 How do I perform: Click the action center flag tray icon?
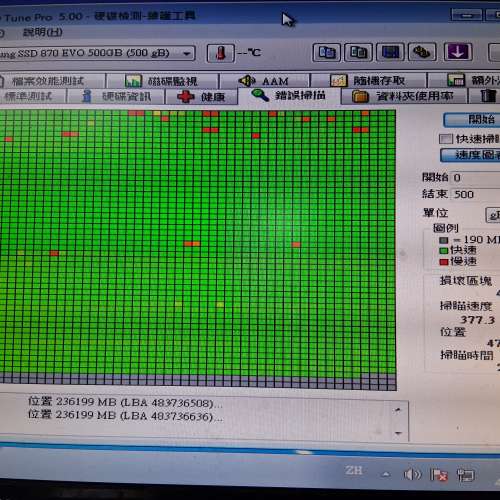(x=439, y=475)
